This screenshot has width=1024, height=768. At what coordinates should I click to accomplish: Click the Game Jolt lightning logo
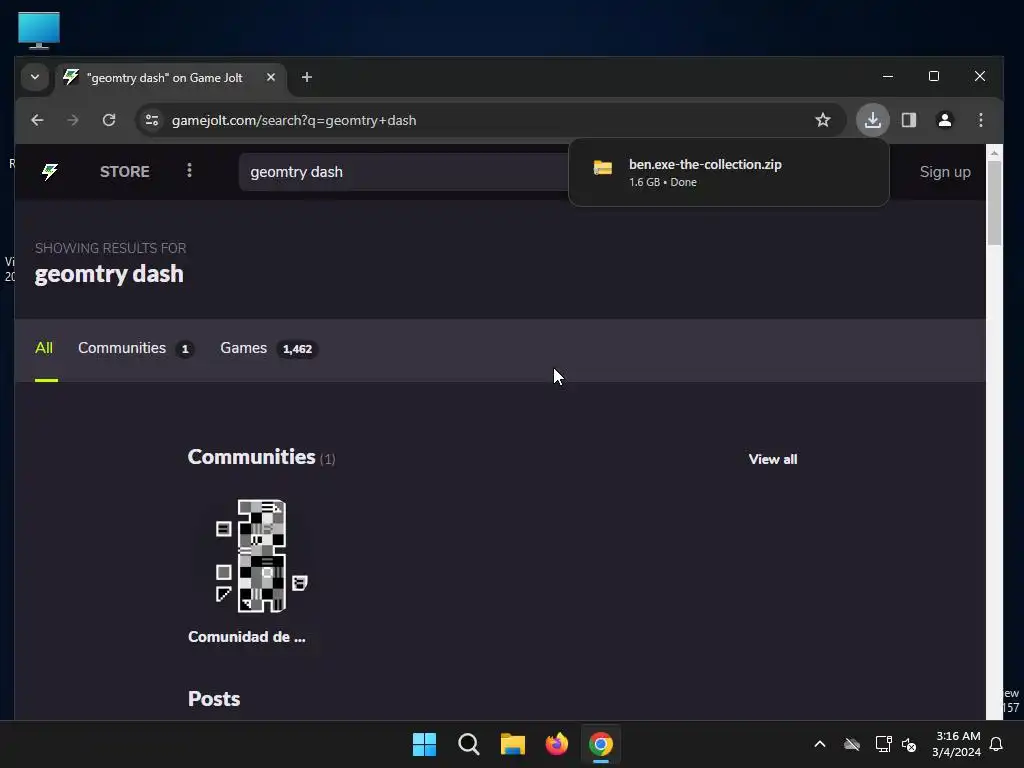[50, 172]
